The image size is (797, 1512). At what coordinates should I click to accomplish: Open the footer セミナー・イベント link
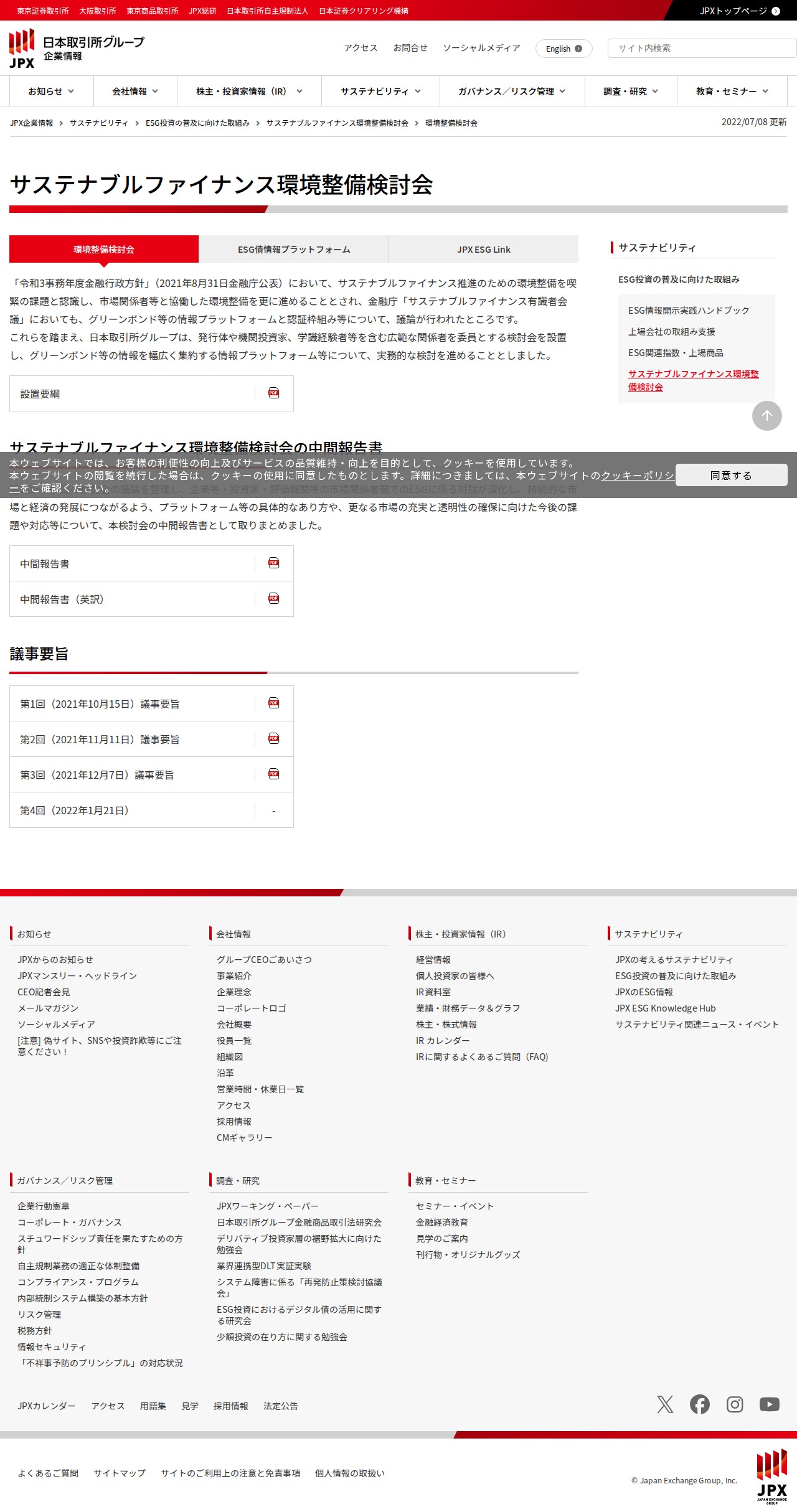click(x=455, y=1206)
